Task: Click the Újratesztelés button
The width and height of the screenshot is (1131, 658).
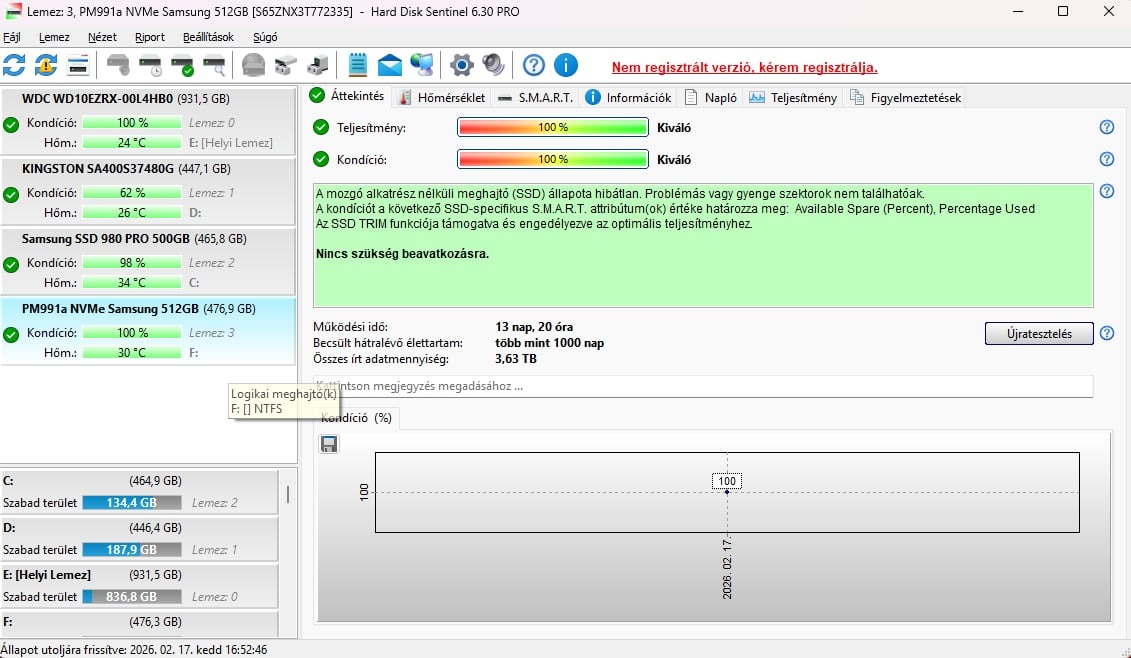Action: tap(1039, 334)
